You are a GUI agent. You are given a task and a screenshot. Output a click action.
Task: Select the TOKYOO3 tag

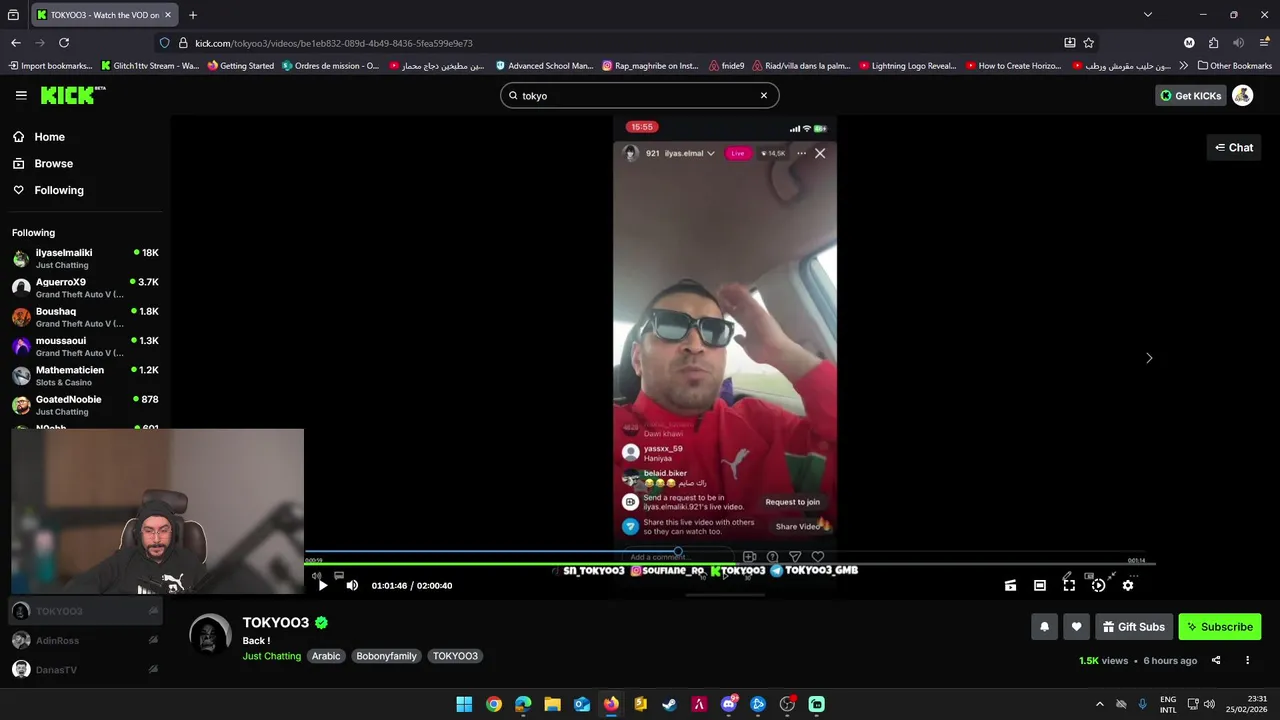pyautogui.click(x=455, y=656)
